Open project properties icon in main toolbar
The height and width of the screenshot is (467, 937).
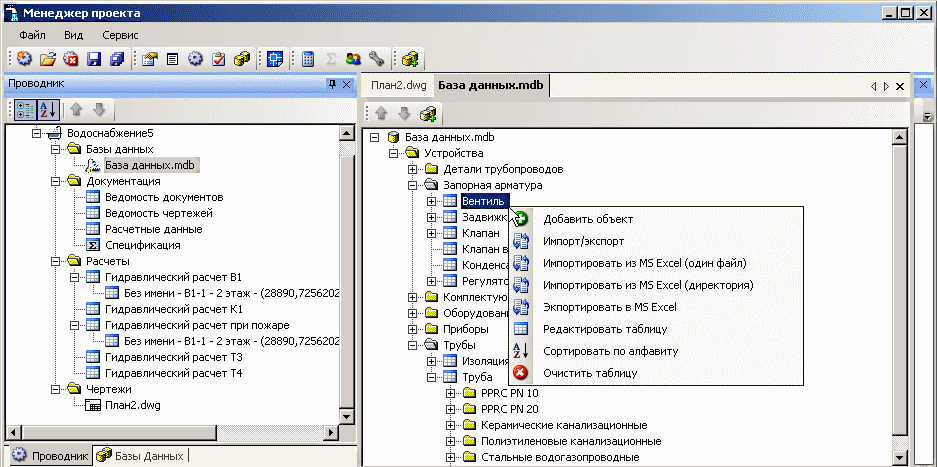tap(149, 59)
